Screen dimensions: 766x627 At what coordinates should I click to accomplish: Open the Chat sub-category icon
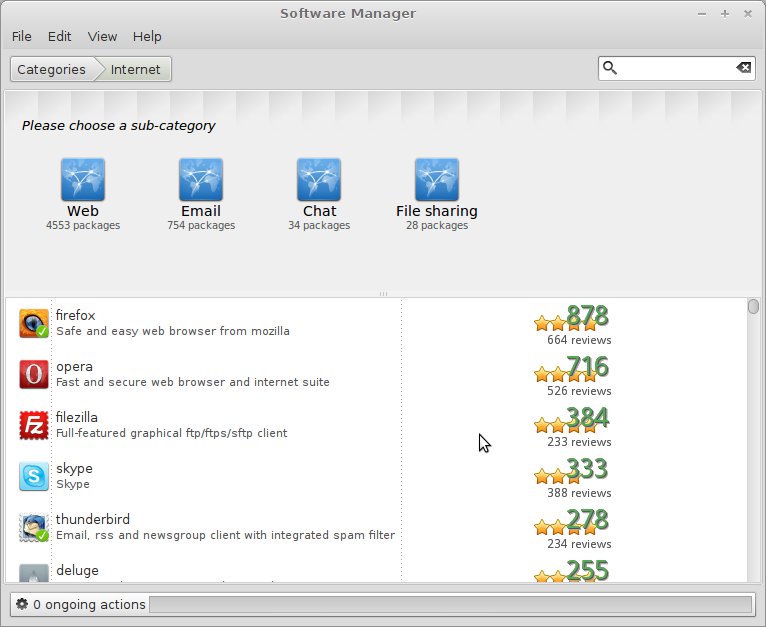coord(319,180)
